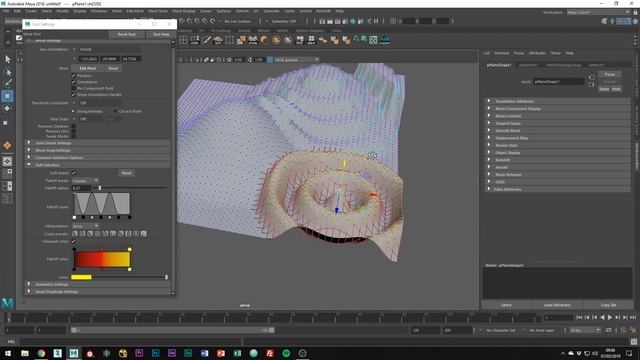Open the Windows Start menu
Screen dimensions: 640x360
pos(8,353)
